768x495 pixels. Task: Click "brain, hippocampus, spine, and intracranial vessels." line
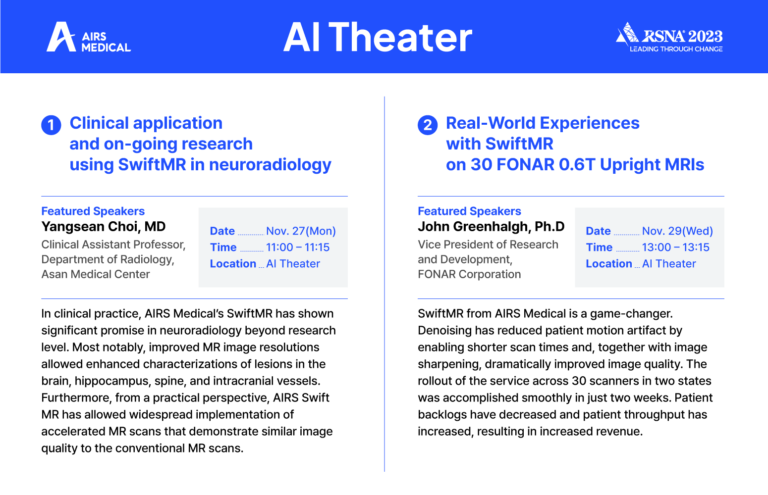[181, 381]
